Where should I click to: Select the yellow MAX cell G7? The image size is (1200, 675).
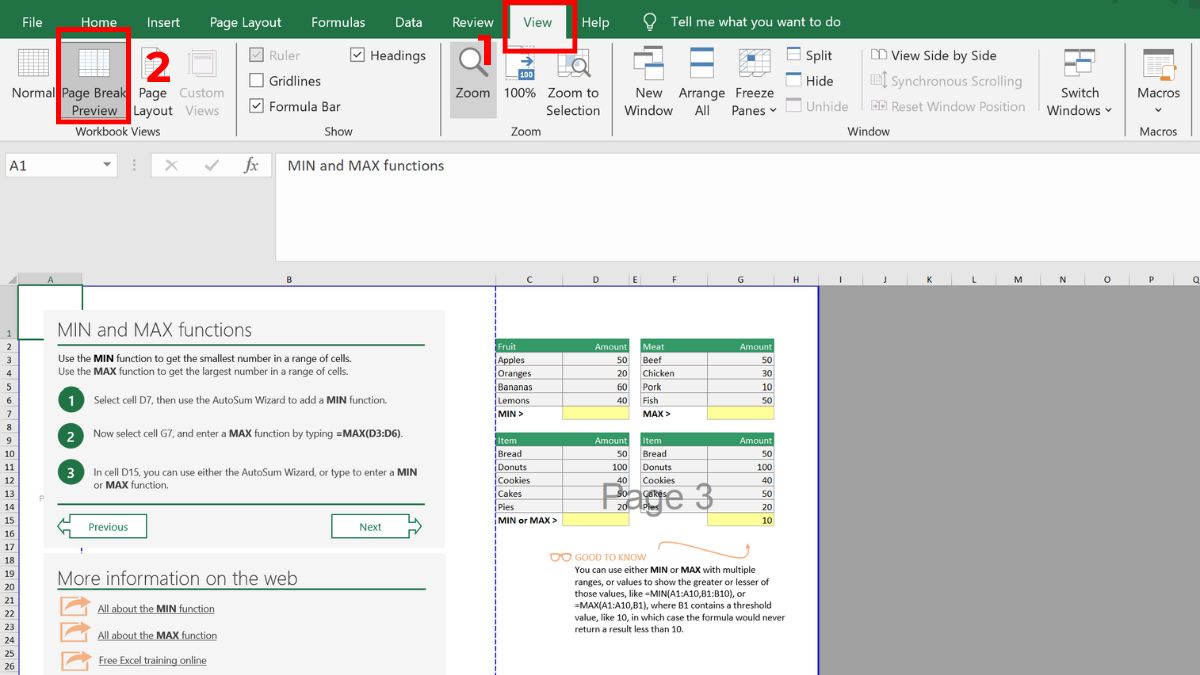(740, 413)
